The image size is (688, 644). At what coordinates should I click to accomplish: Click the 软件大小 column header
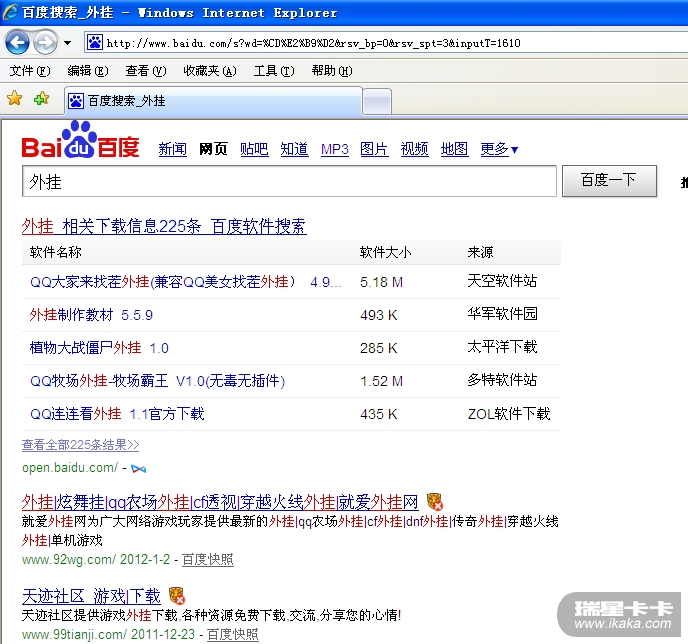pyautogui.click(x=386, y=252)
